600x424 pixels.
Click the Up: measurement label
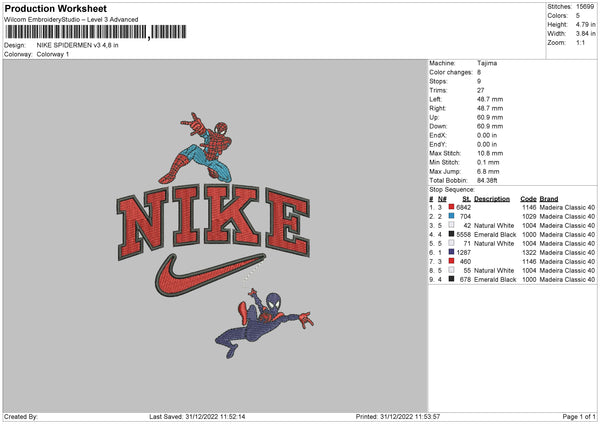pos(434,117)
